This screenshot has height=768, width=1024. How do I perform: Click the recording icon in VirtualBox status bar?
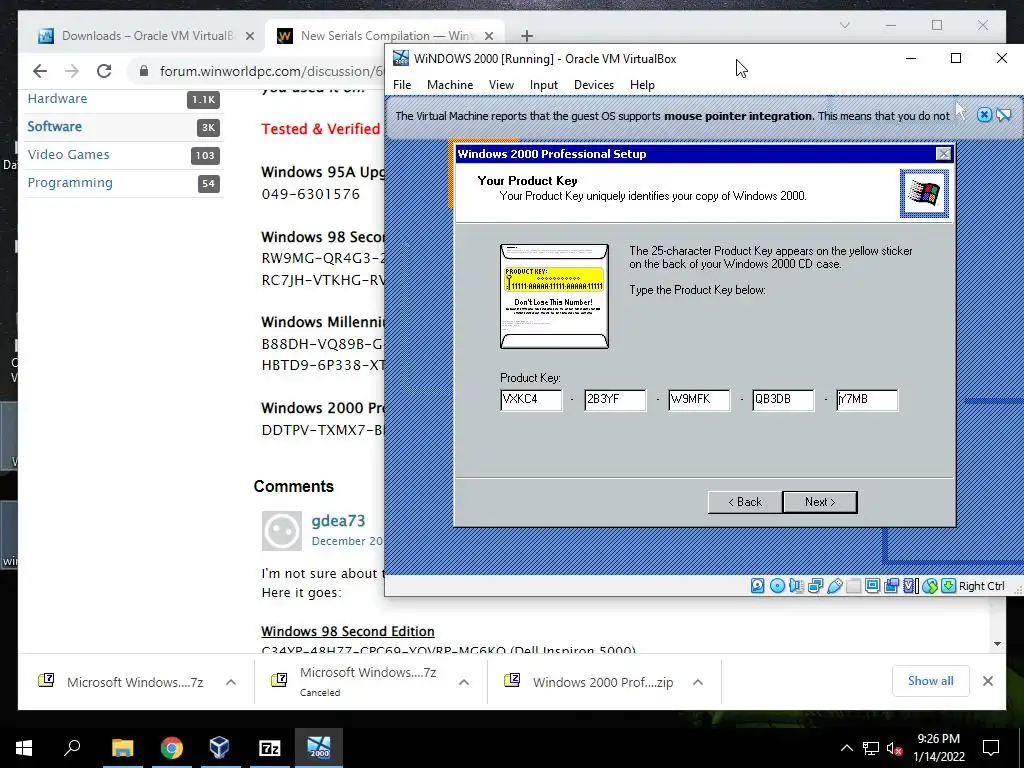pos(891,586)
